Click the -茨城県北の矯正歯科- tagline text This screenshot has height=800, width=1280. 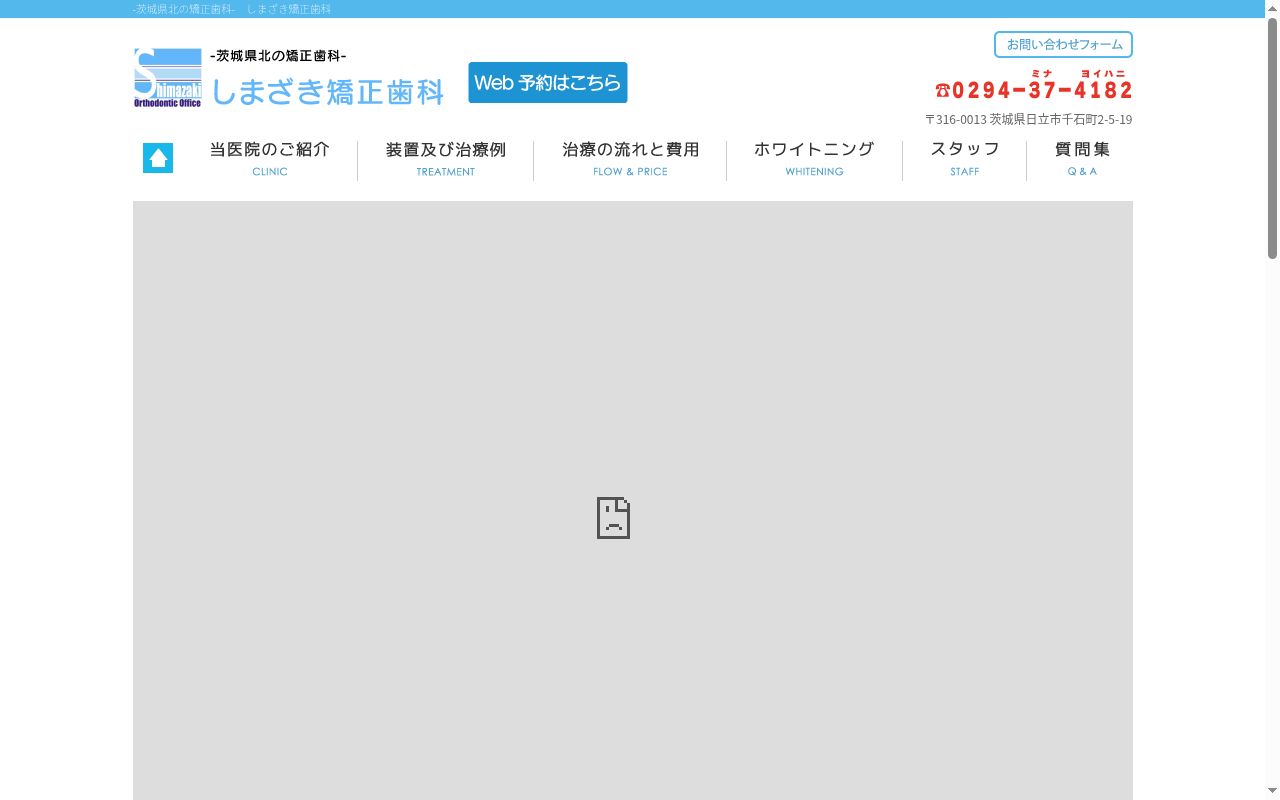(x=278, y=56)
